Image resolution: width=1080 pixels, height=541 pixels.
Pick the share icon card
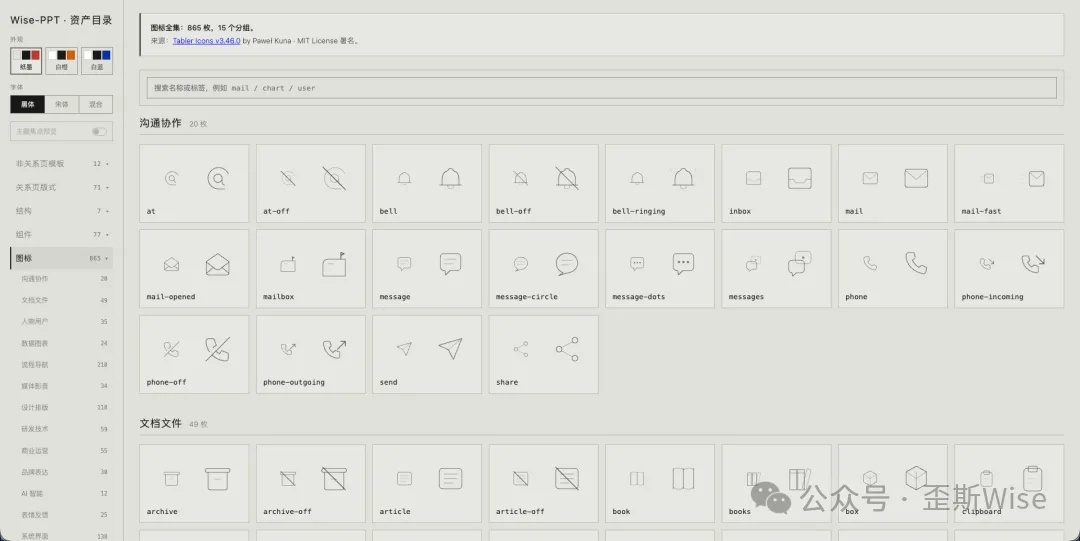(543, 354)
